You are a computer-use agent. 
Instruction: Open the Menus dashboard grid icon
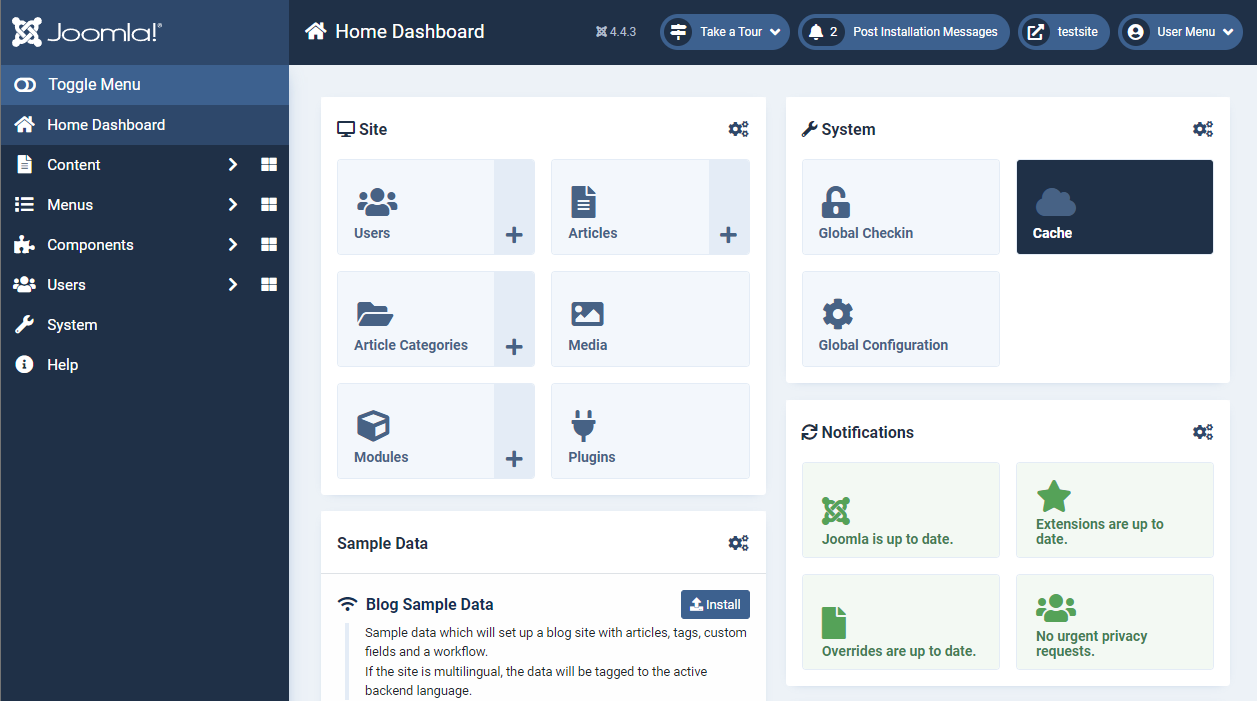(268, 205)
